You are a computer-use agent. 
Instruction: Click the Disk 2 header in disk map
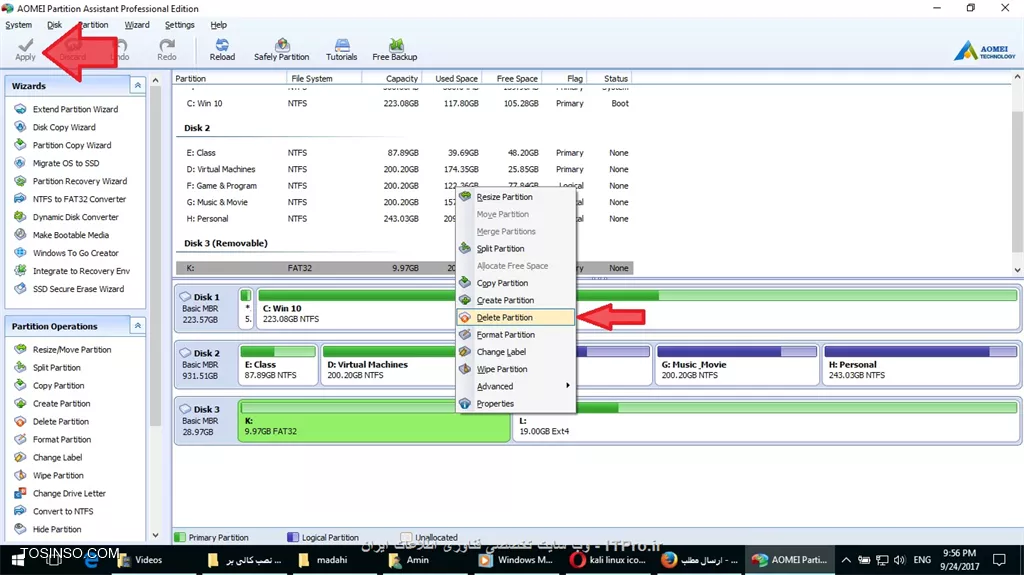205,363
